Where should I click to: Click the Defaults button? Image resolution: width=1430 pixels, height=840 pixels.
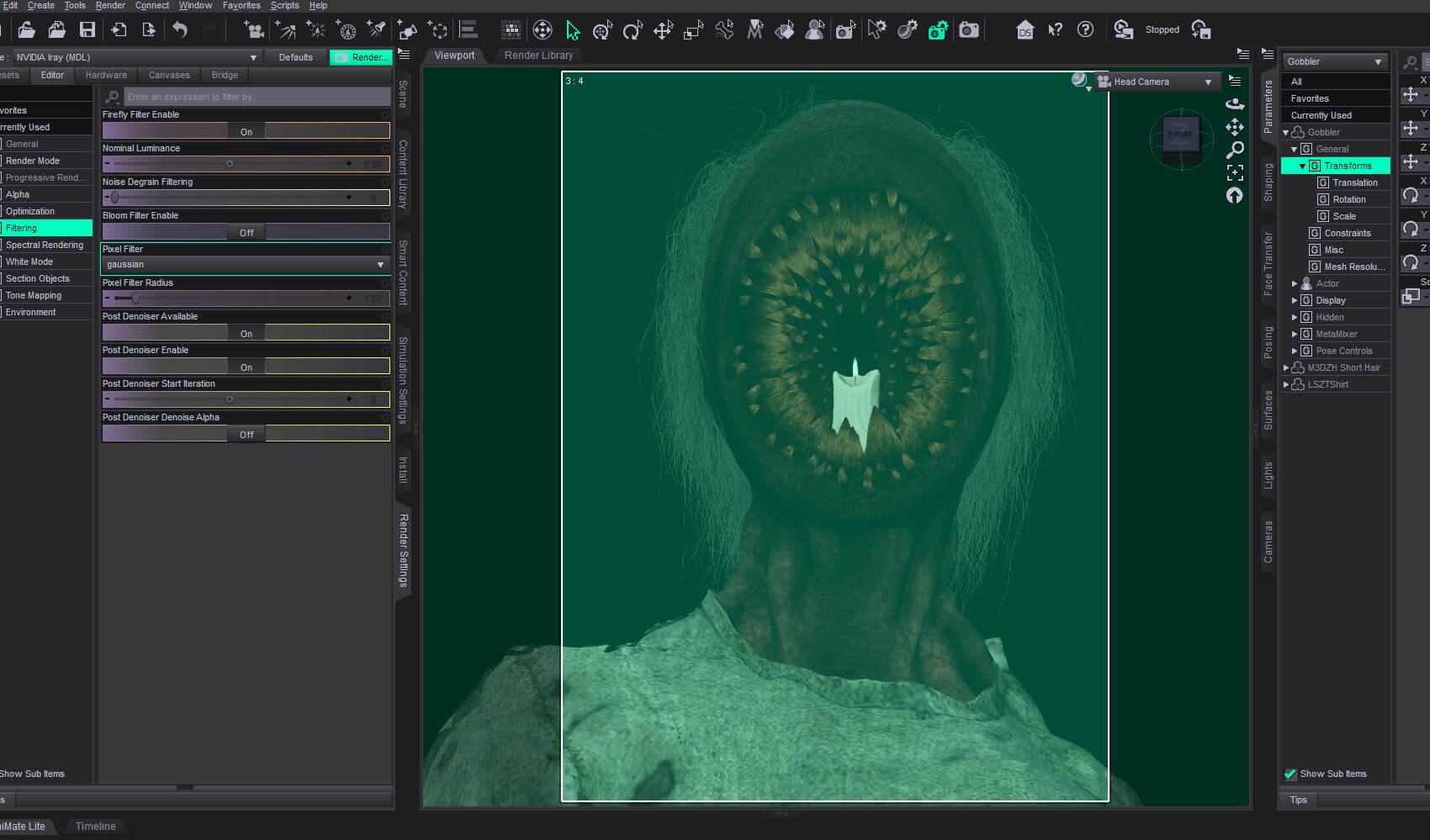(x=295, y=57)
